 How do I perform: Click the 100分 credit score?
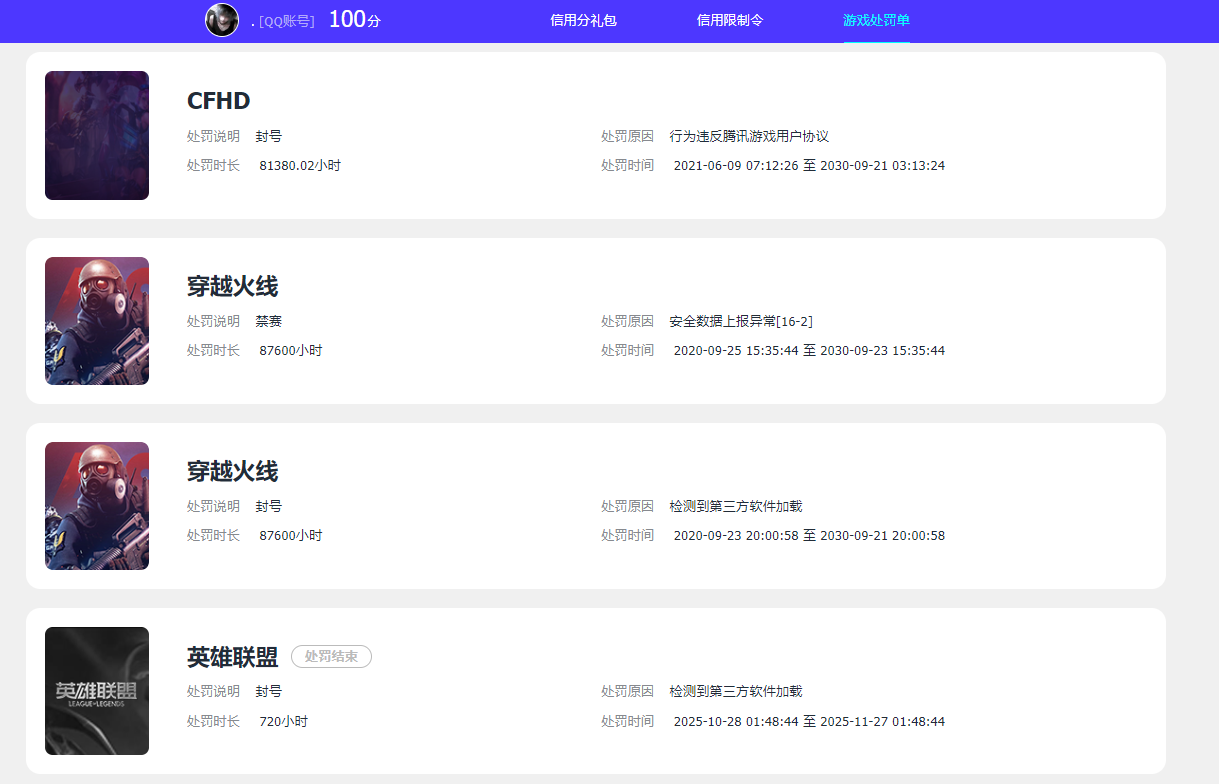(x=354, y=20)
